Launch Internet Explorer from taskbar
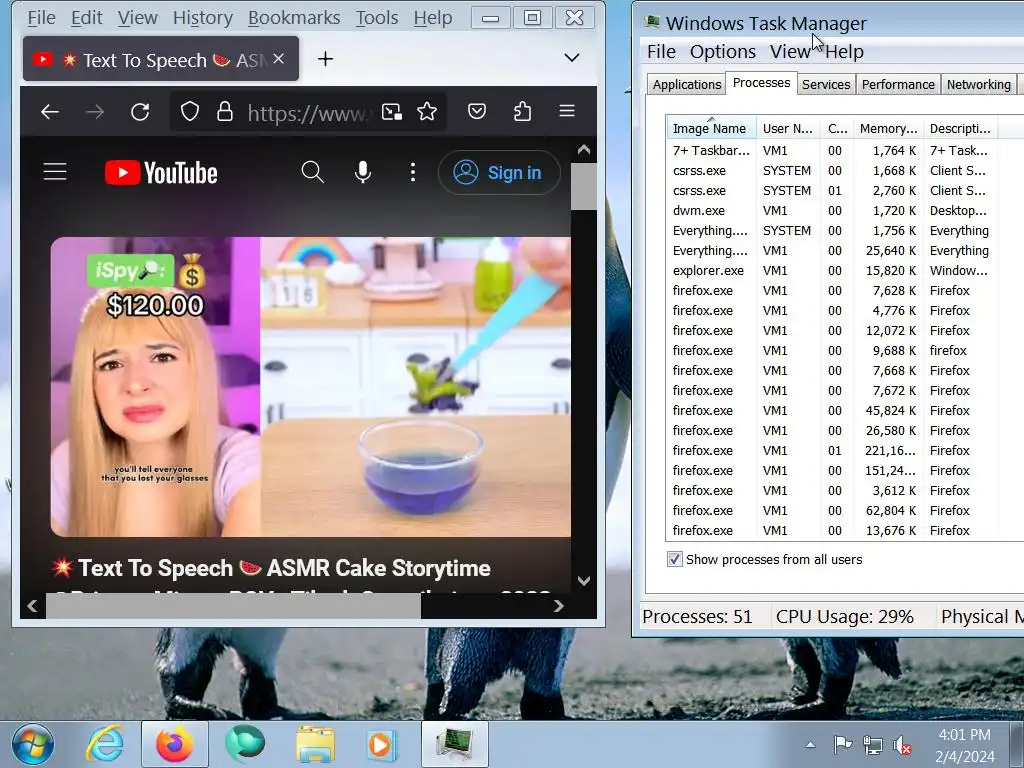This screenshot has width=1024, height=768. click(105, 744)
